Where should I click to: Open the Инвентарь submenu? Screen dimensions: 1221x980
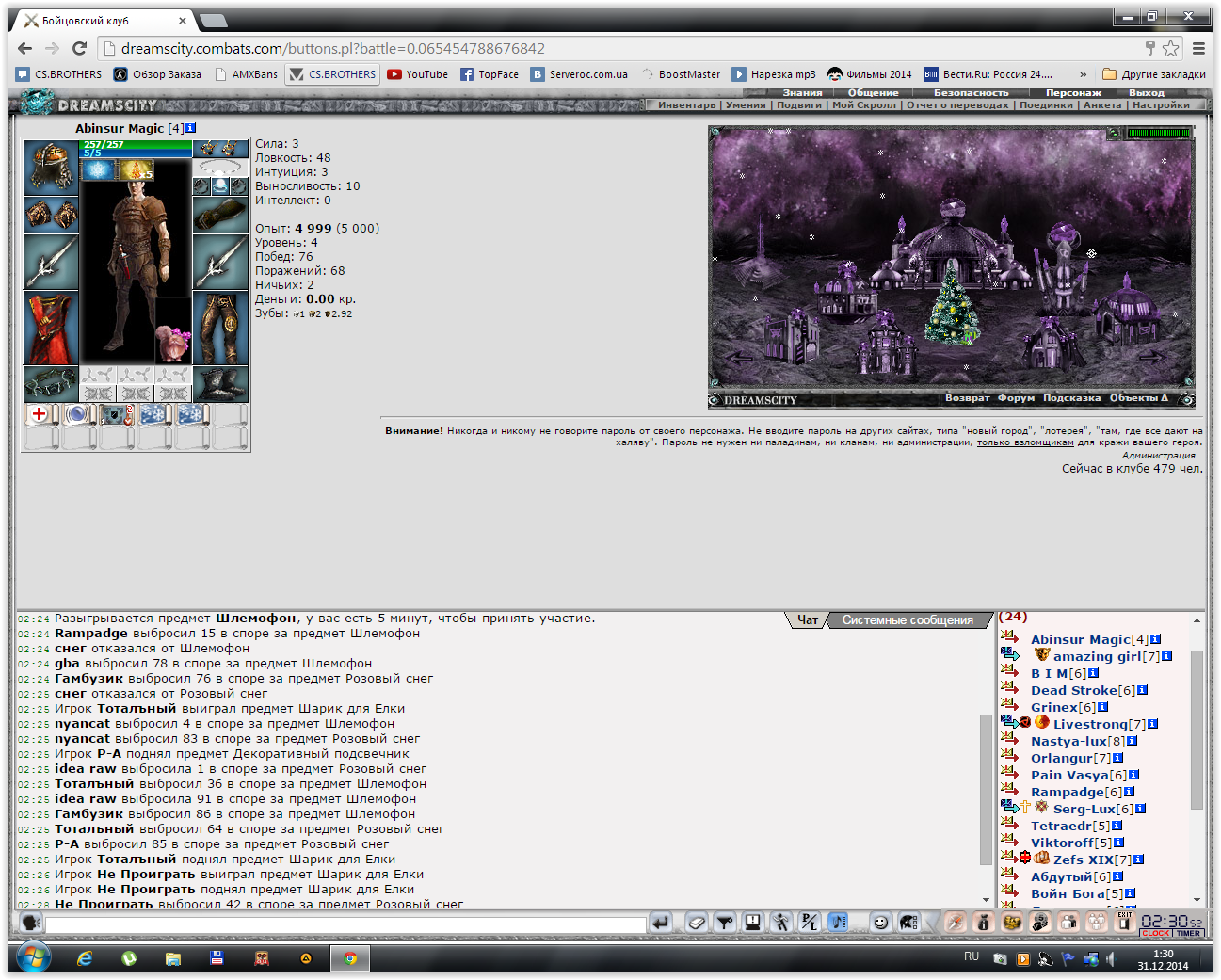click(x=686, y=105)
